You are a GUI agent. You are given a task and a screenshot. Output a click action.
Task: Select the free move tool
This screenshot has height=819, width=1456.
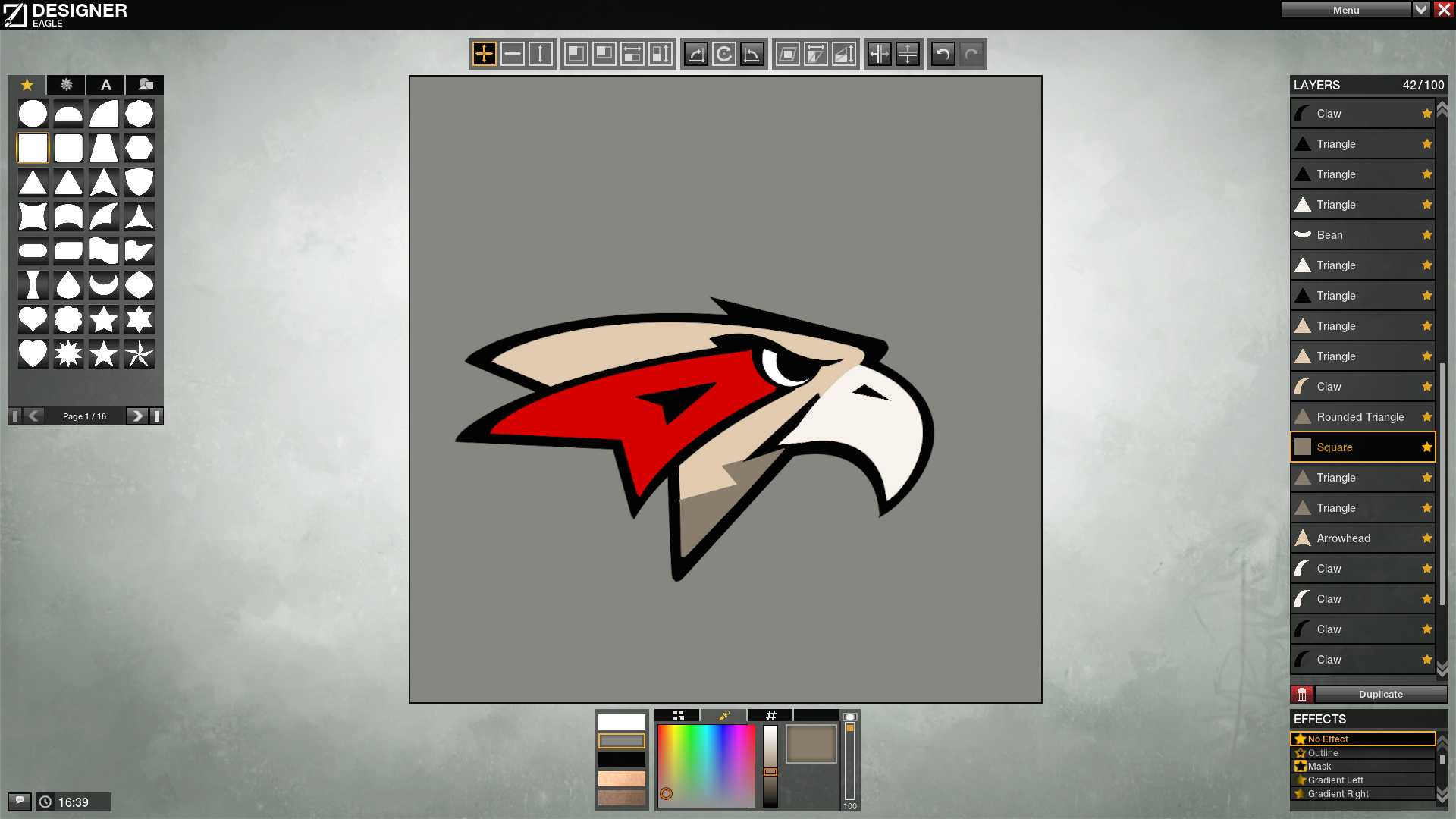tap(484, 54)
